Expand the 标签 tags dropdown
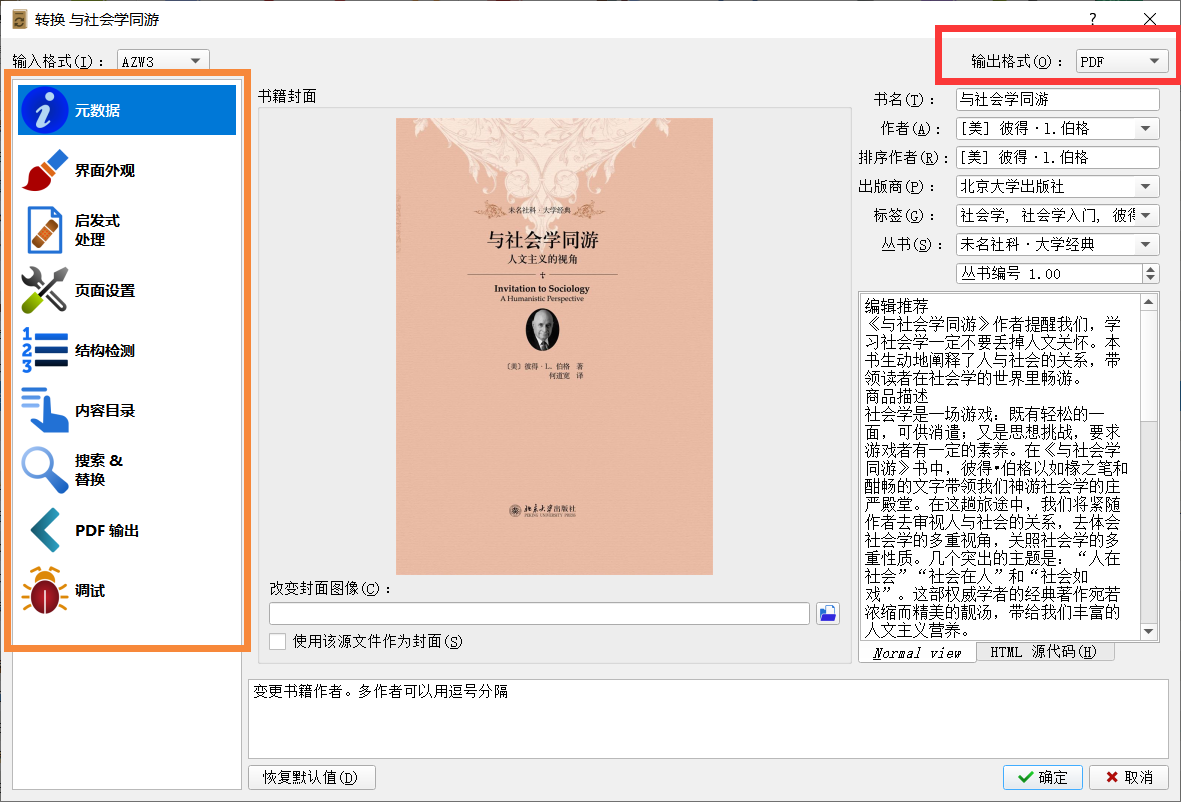This screenshot has width=1181, height=802. pyautogui.click(x=1146, y=215)
